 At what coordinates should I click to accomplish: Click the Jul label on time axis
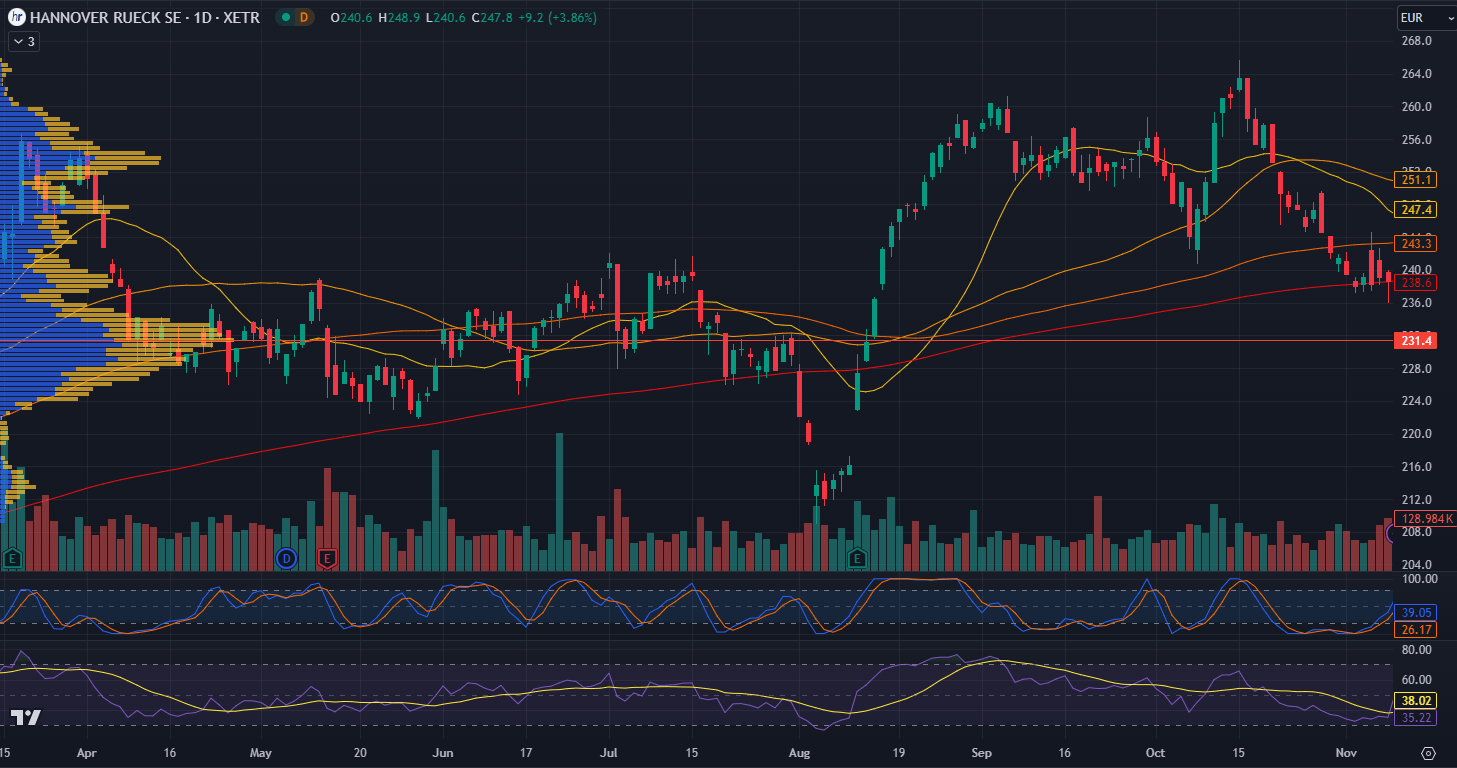609,751
